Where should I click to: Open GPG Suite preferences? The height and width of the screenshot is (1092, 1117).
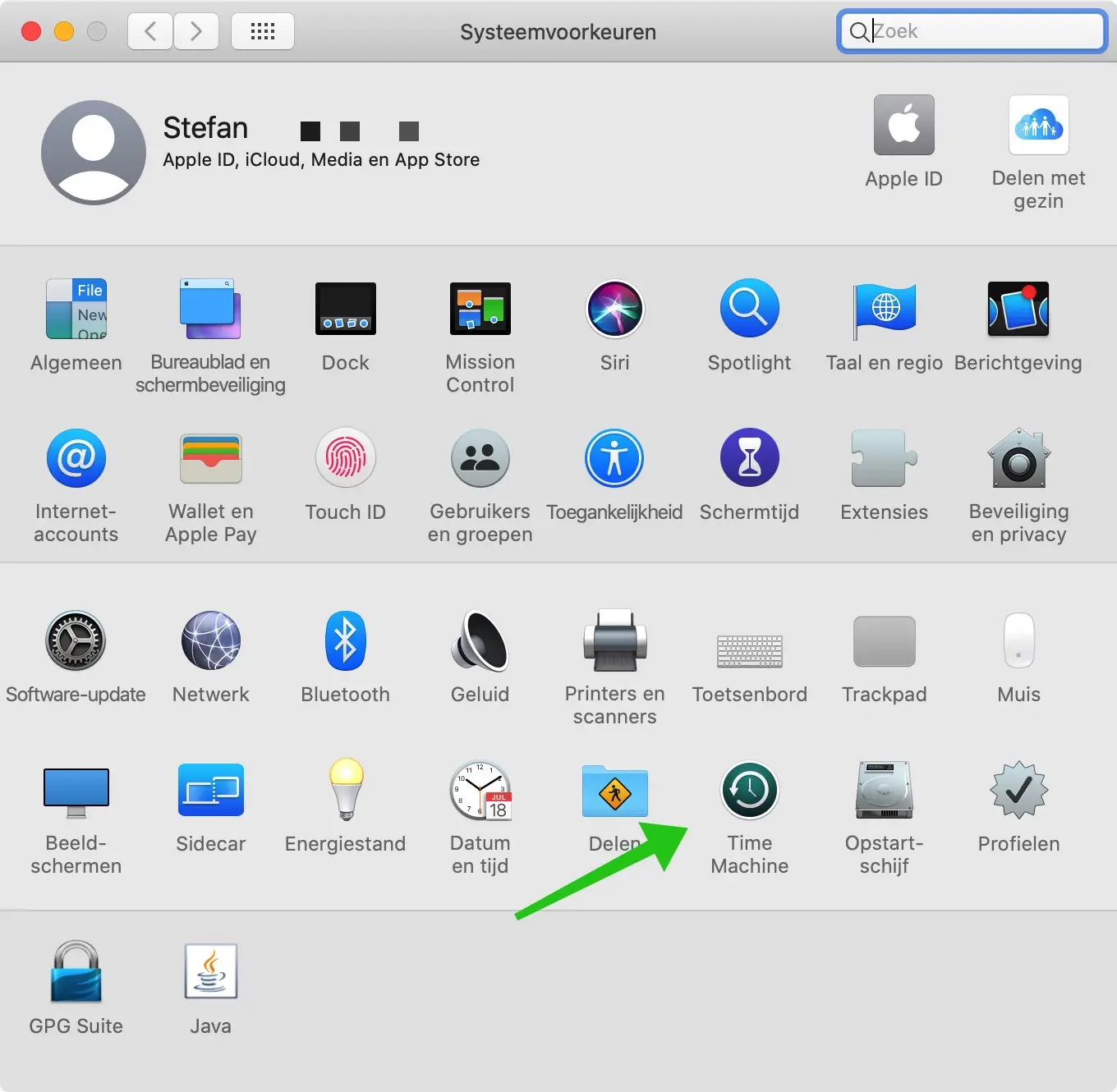click(76, 973)
